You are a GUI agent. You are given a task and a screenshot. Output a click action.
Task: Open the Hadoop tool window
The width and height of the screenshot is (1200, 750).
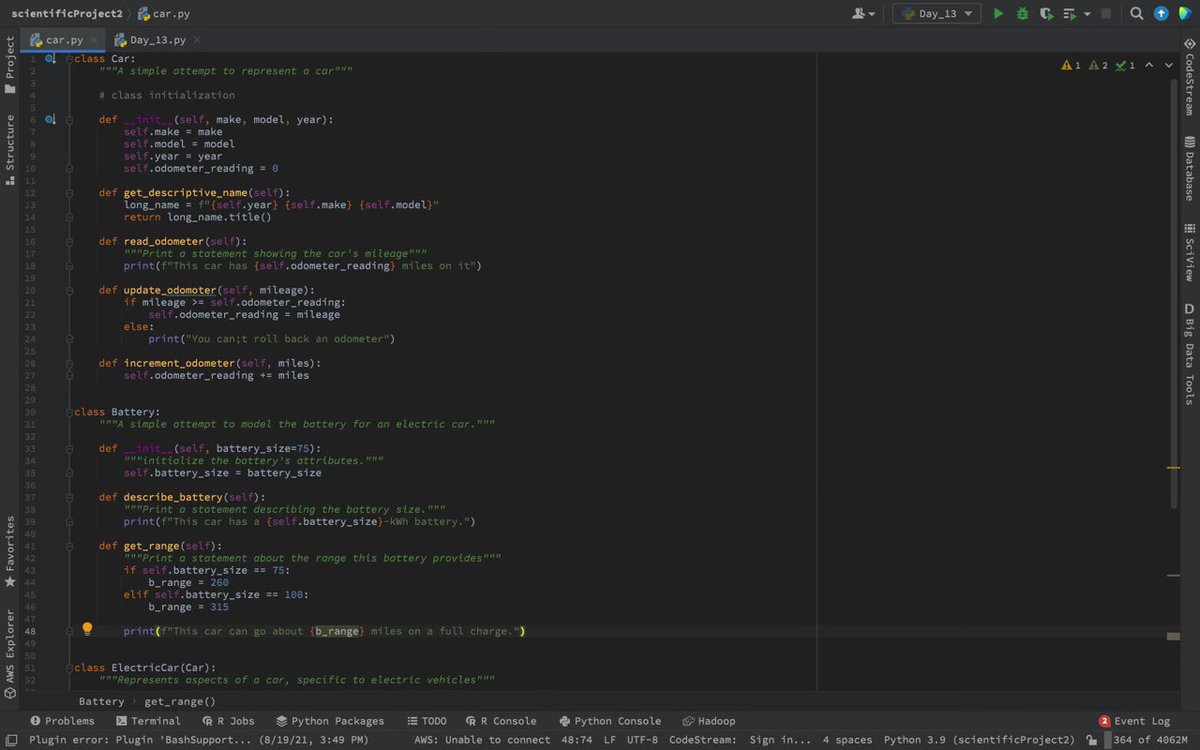click(709, 721)
